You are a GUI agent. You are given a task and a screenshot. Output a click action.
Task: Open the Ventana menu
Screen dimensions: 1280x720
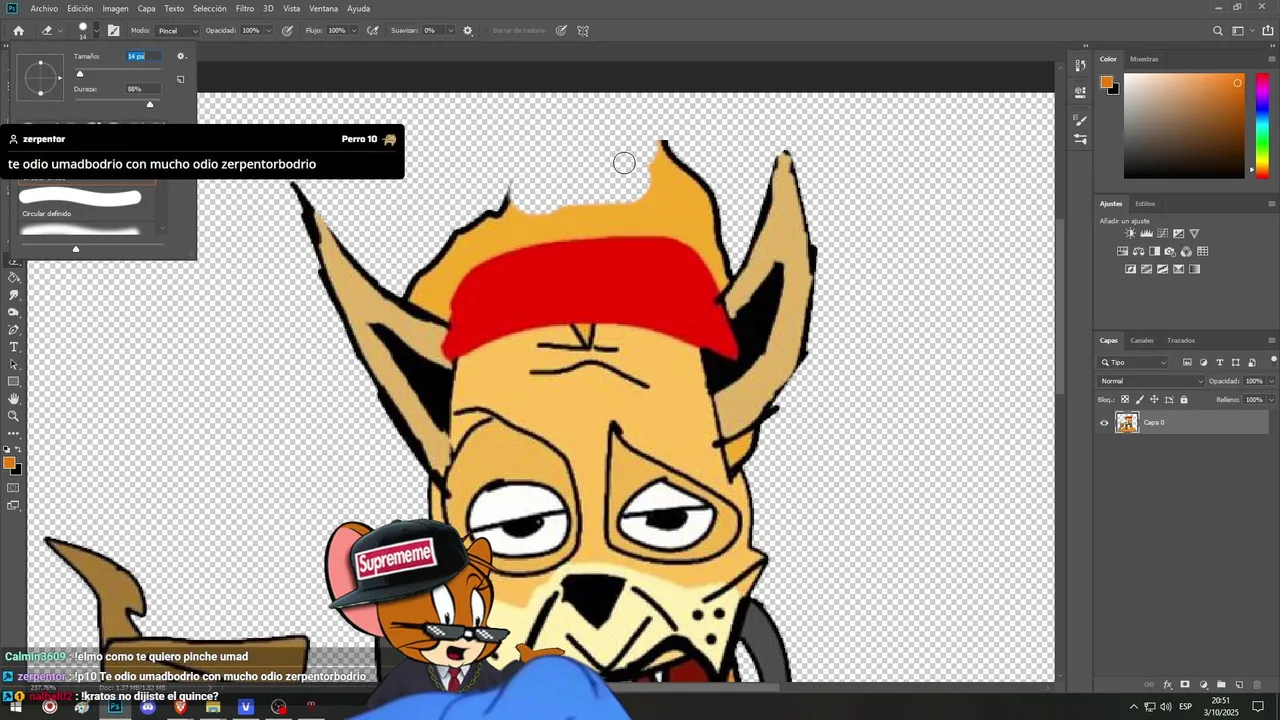[x=323, y=8]
